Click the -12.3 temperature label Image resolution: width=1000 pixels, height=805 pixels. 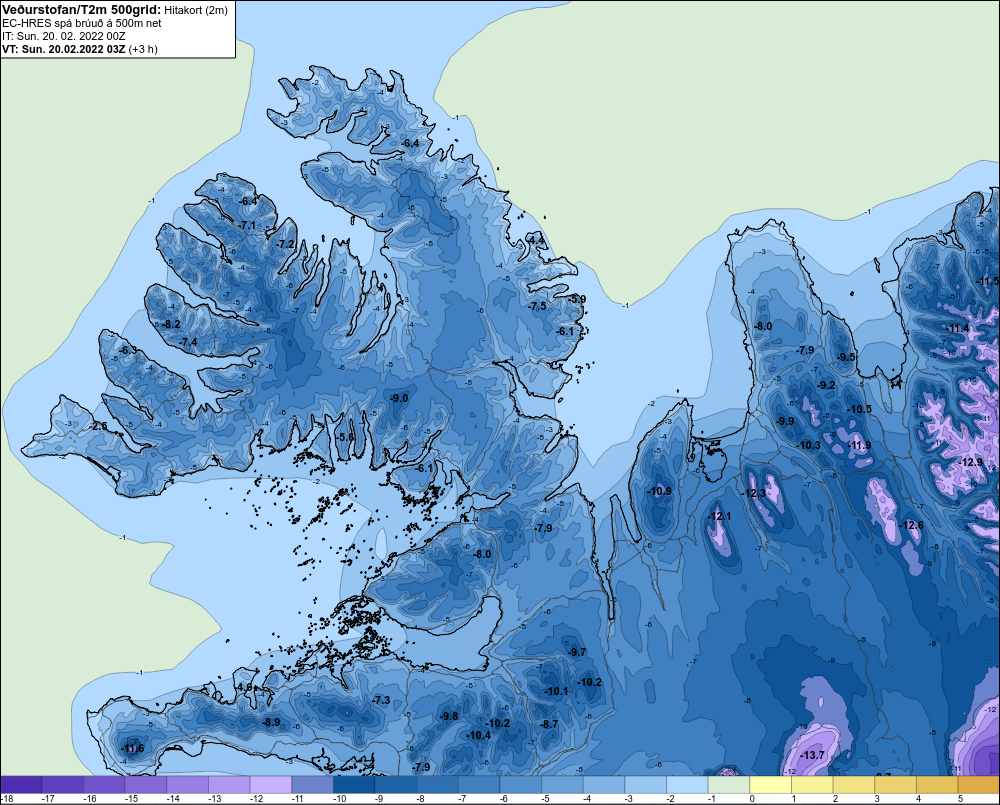click(753, 493)
